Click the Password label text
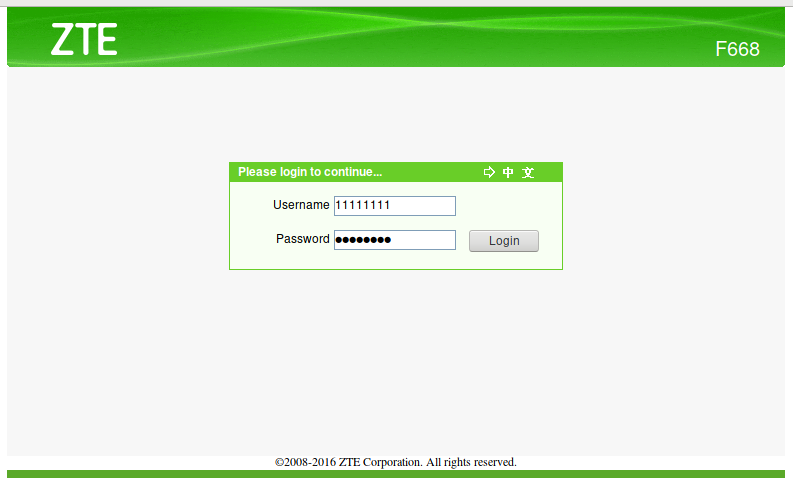Image resolution: width=793 pixels, height=484 pixels. (302, 239)
